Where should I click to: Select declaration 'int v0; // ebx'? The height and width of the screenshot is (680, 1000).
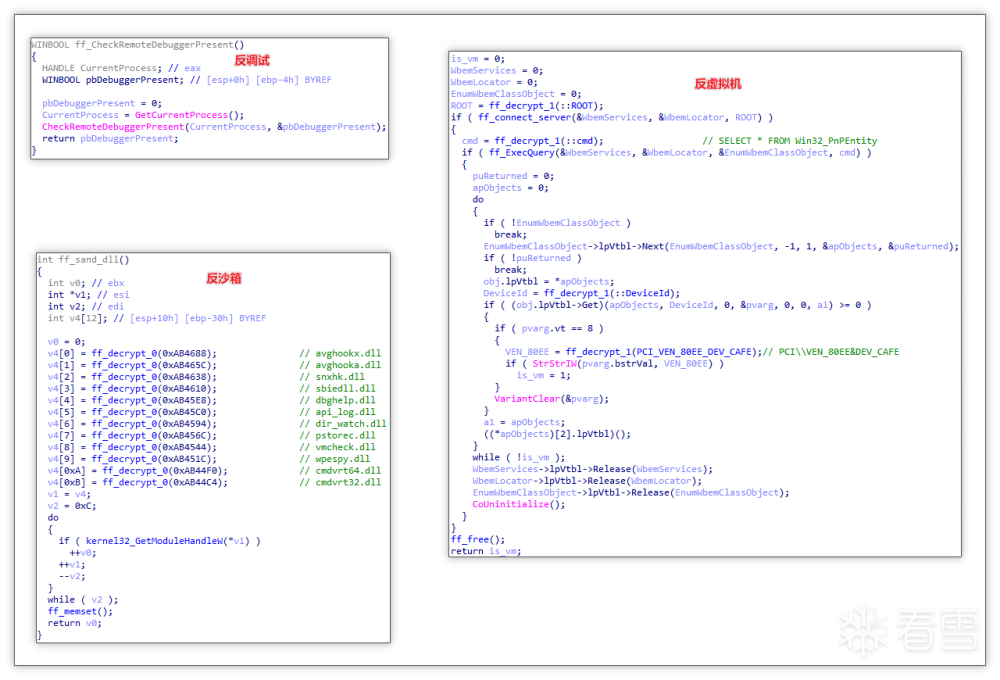pos(86,283)
